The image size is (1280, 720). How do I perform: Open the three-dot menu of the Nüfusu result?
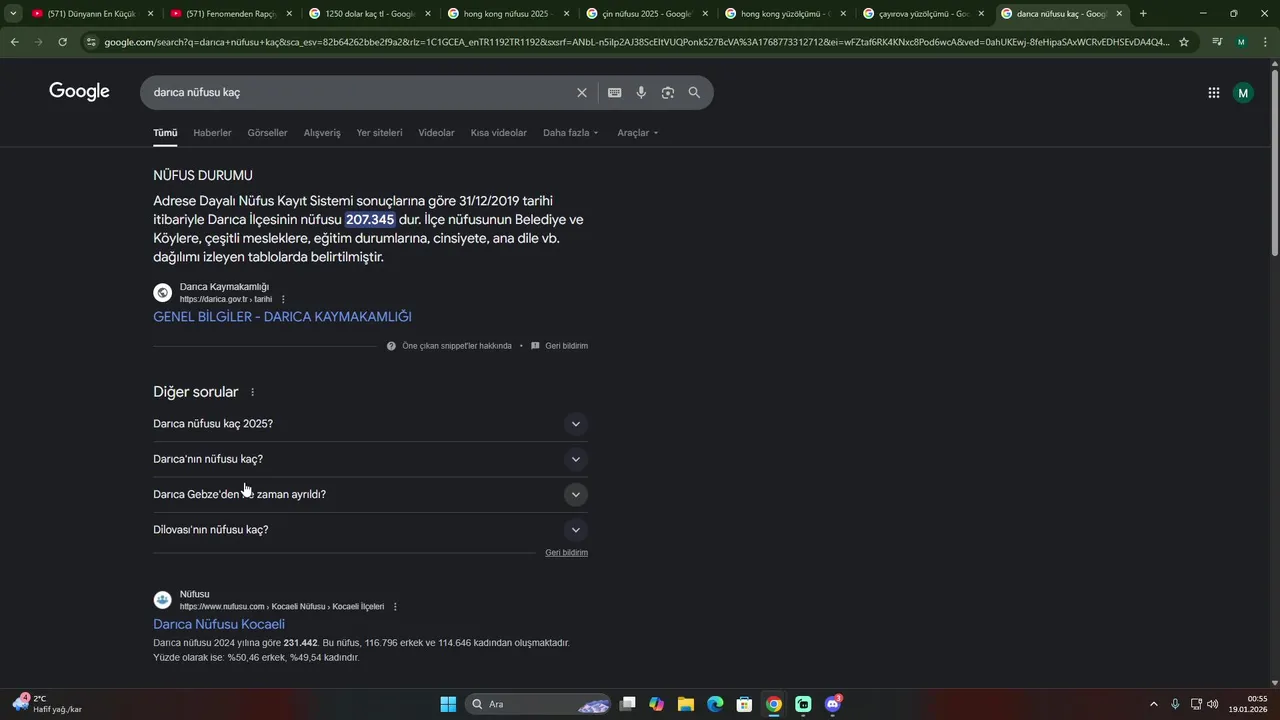(395, 607)
